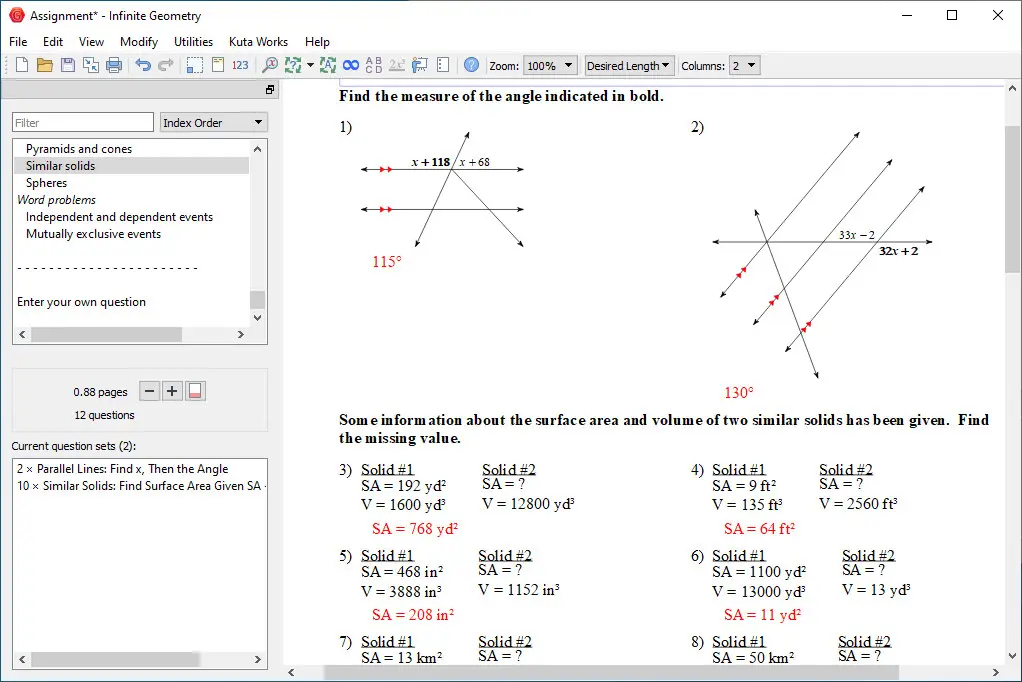The image size is (1022, 682).
Task: Click topic list scroll down arrow
Action: tap(257, 318)
